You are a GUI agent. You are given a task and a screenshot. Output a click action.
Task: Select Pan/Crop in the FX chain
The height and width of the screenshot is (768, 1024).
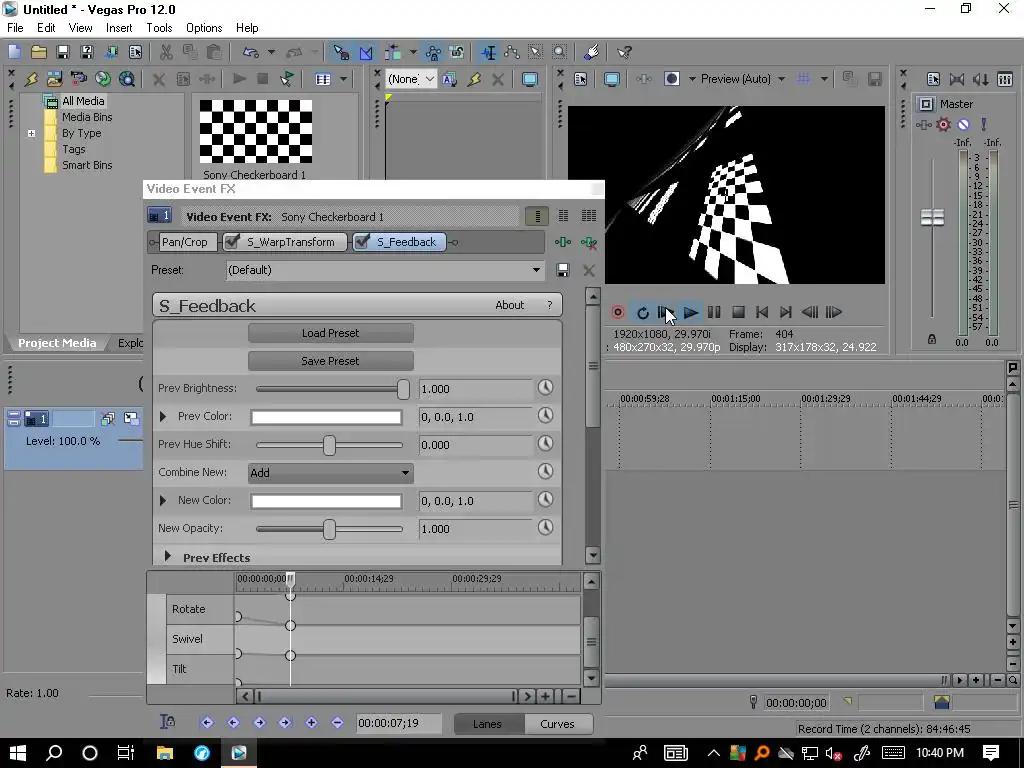184,242
